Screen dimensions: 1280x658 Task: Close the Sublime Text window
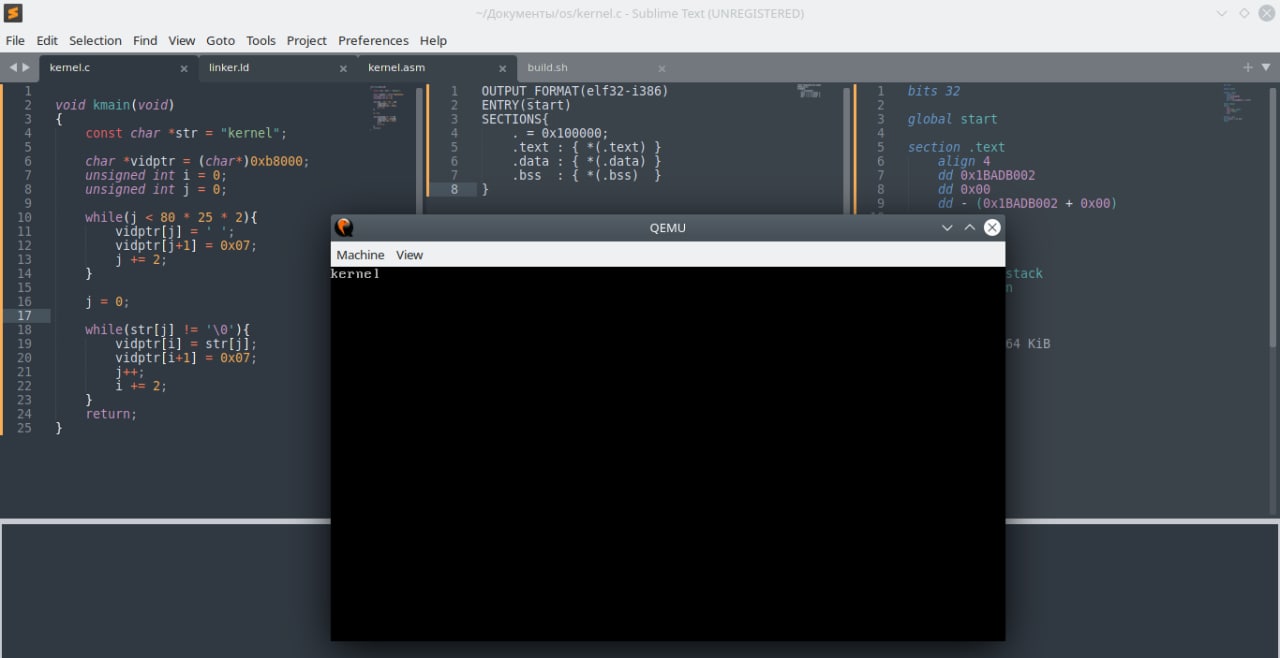click(x=1266, y=14)
